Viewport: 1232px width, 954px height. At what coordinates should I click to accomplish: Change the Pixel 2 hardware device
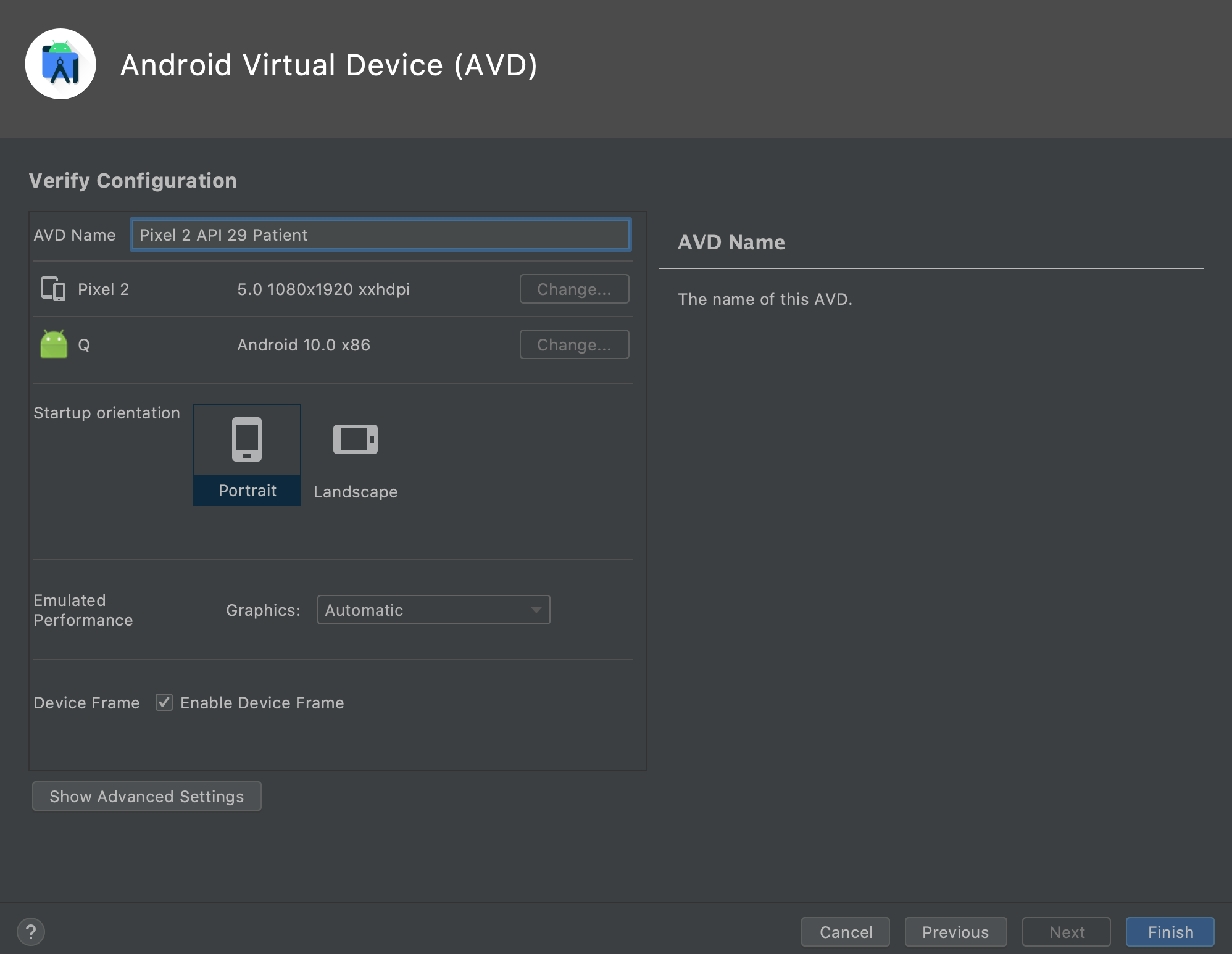pyautogui.click(x=574, y=289)
